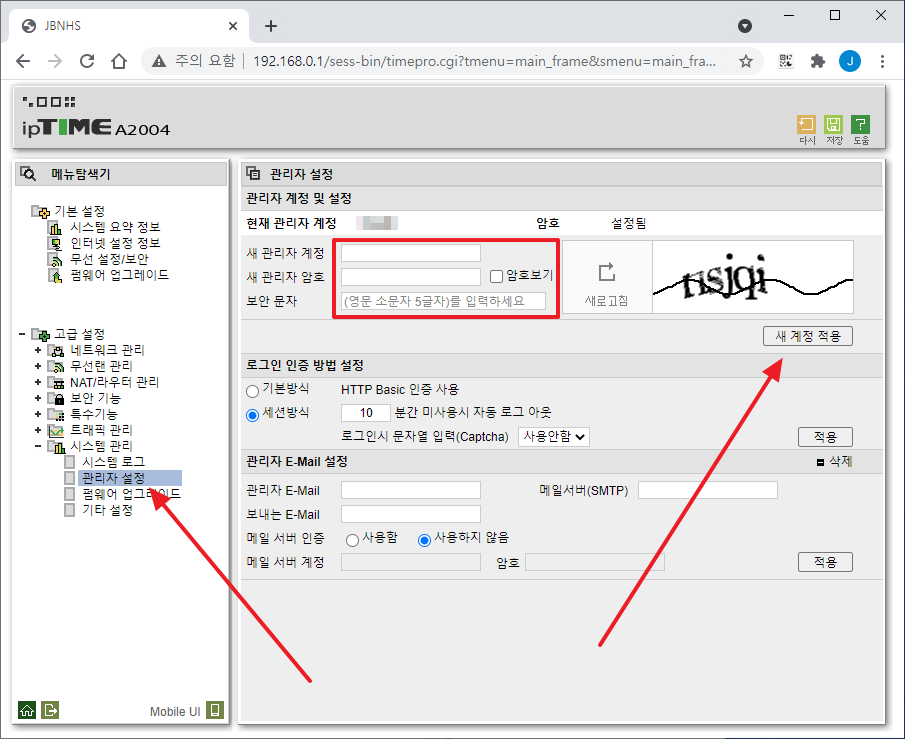Image resolution: width=905 pixels, height=739 pixels.
Task: Expand 네트워크 관리 tree node
Action: click(38, 350)
